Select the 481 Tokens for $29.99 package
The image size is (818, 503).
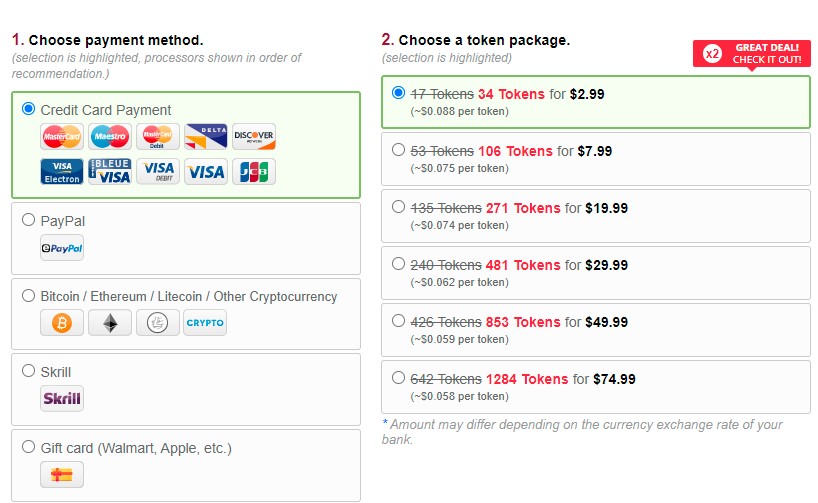pos(596,273)
